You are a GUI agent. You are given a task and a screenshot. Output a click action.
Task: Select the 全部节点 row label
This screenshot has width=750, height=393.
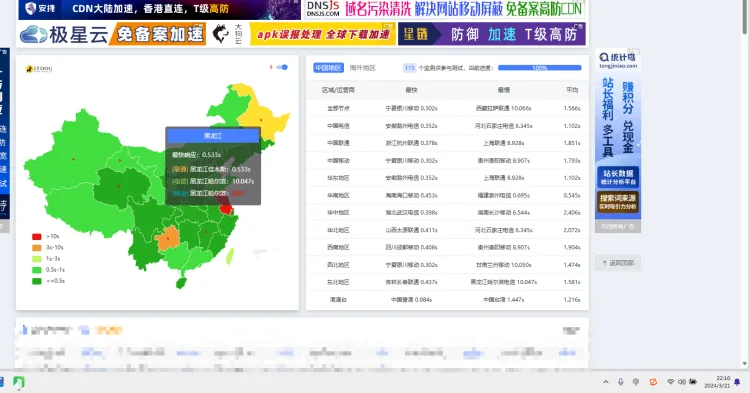[338, 109]
